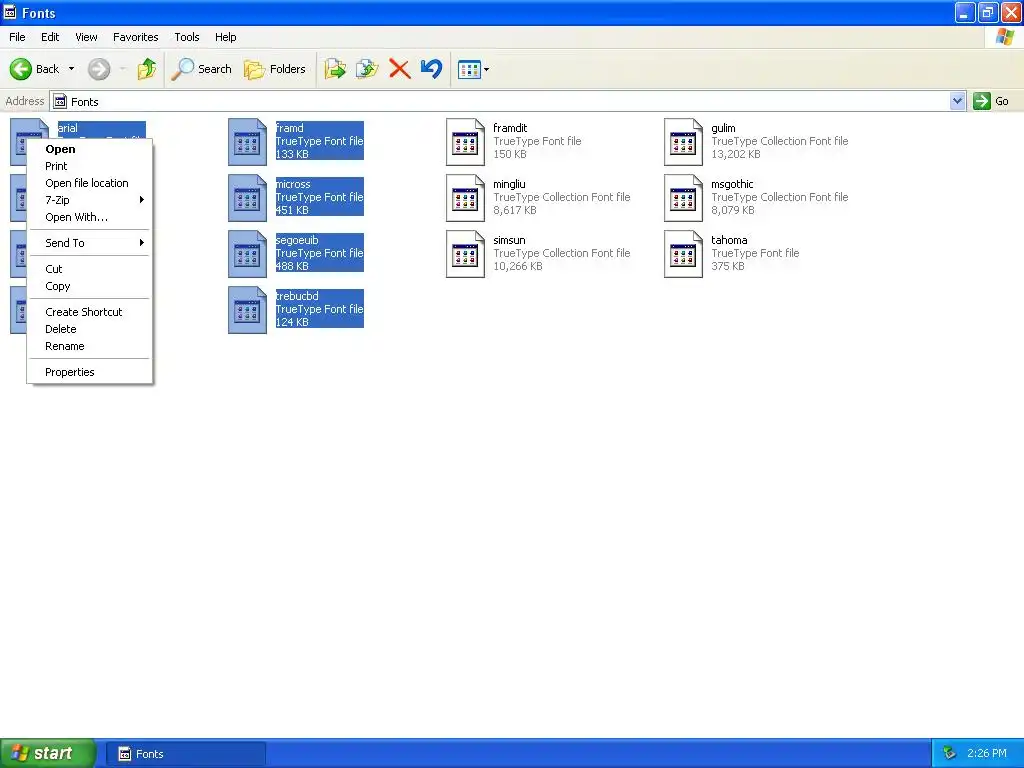Click the Go button

[x=991, y=101]
